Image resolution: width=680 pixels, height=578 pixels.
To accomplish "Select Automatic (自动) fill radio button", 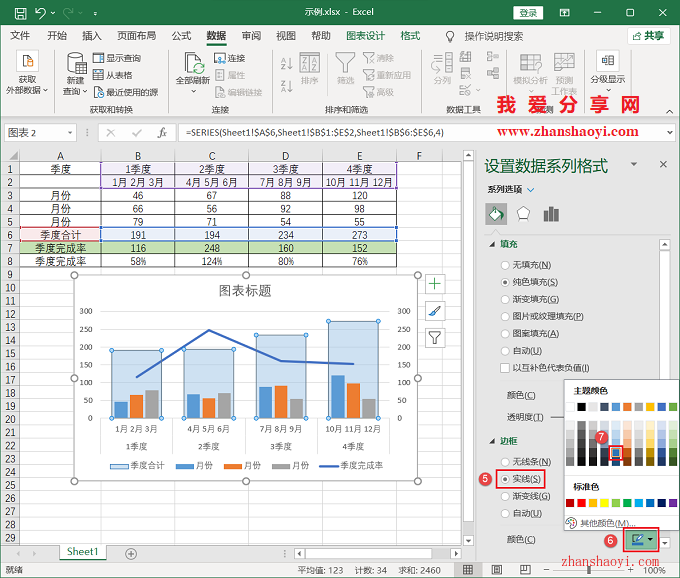I will click(505, 351).
